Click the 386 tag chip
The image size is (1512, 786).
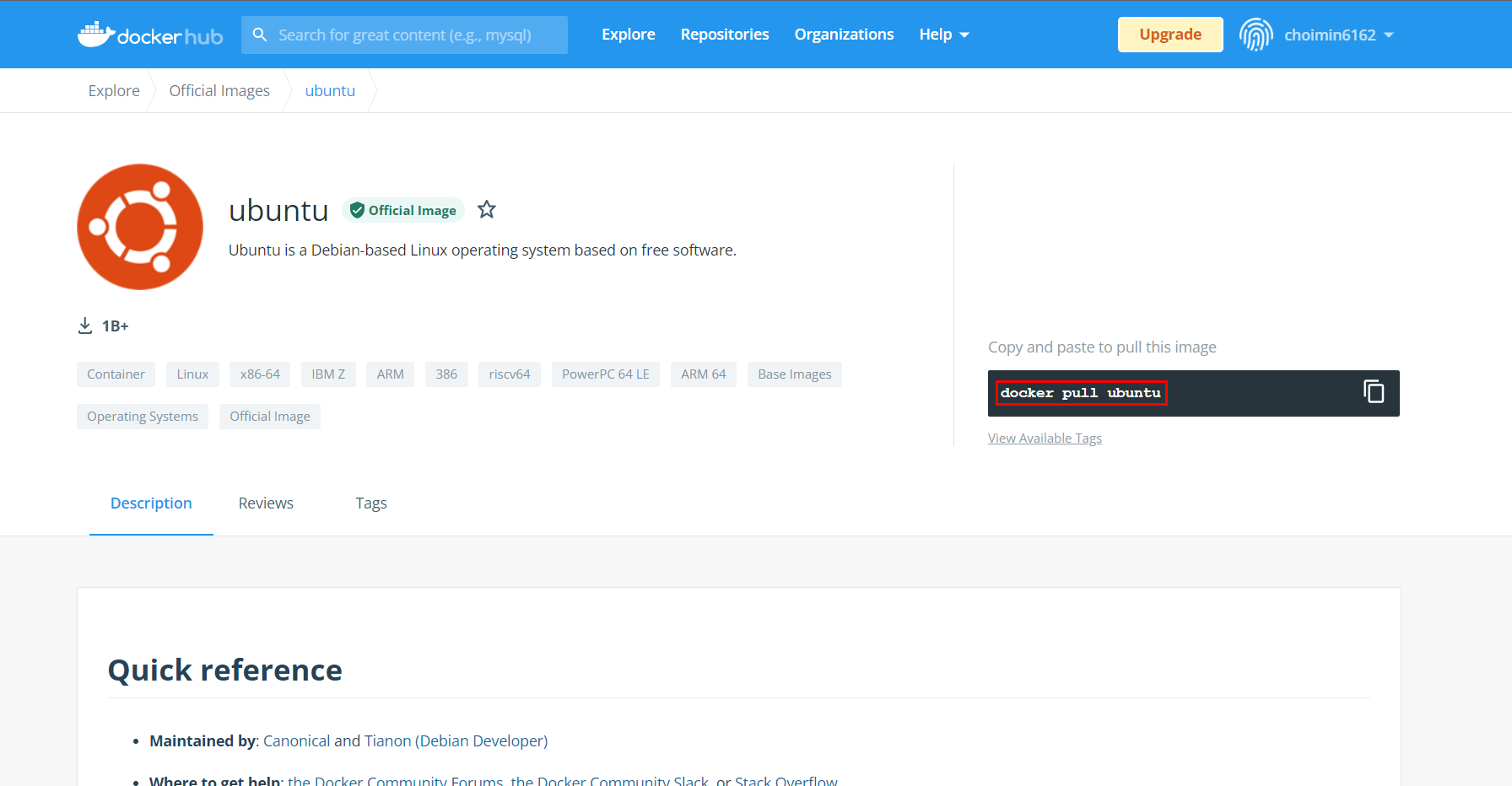[446, 374]
